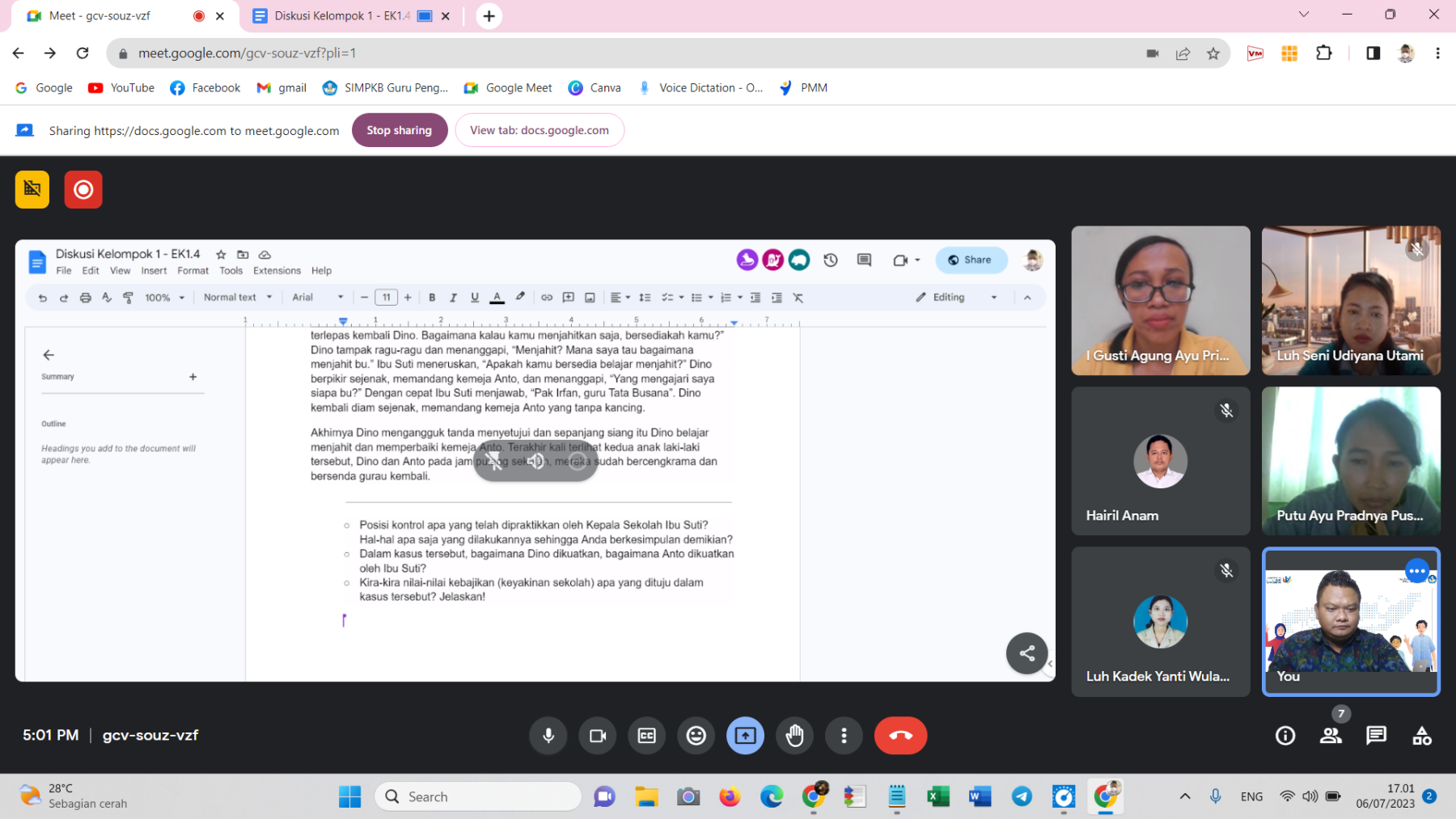Open the Activities panel icon

coord(1421,736)
